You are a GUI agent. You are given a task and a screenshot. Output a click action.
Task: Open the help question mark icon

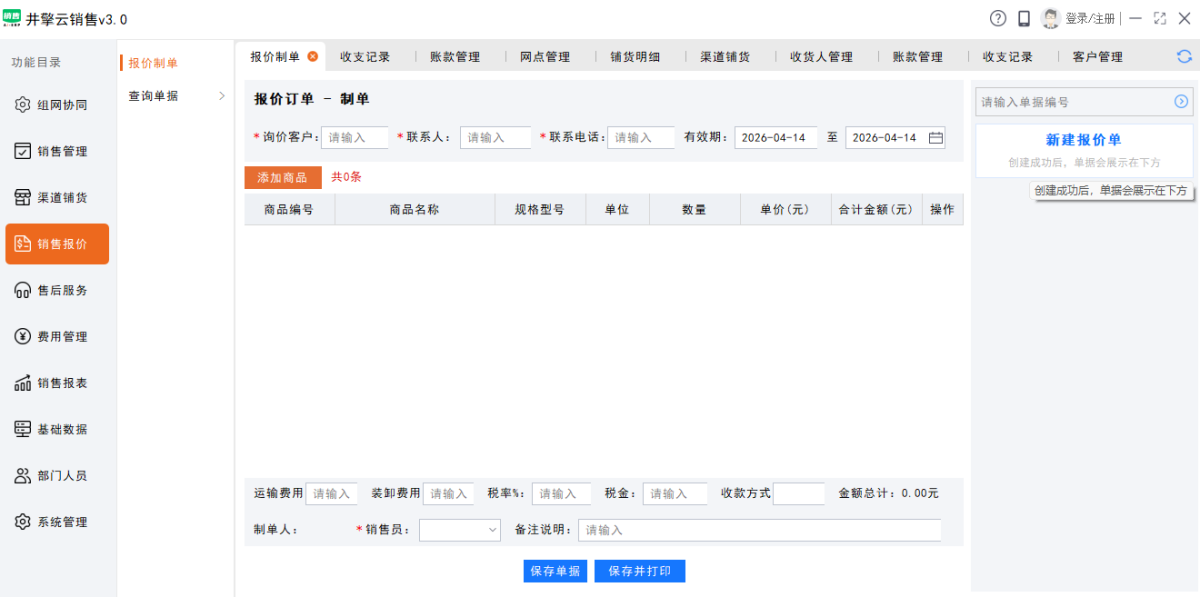pyautogui.click(x=998, y=19)
